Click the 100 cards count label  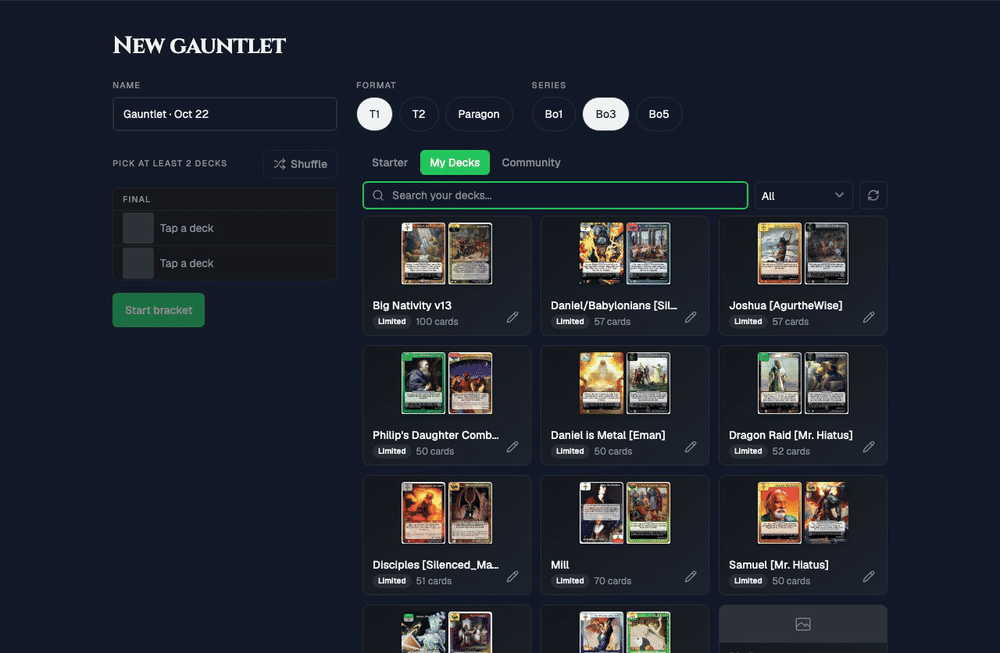[x=437, y=321]
